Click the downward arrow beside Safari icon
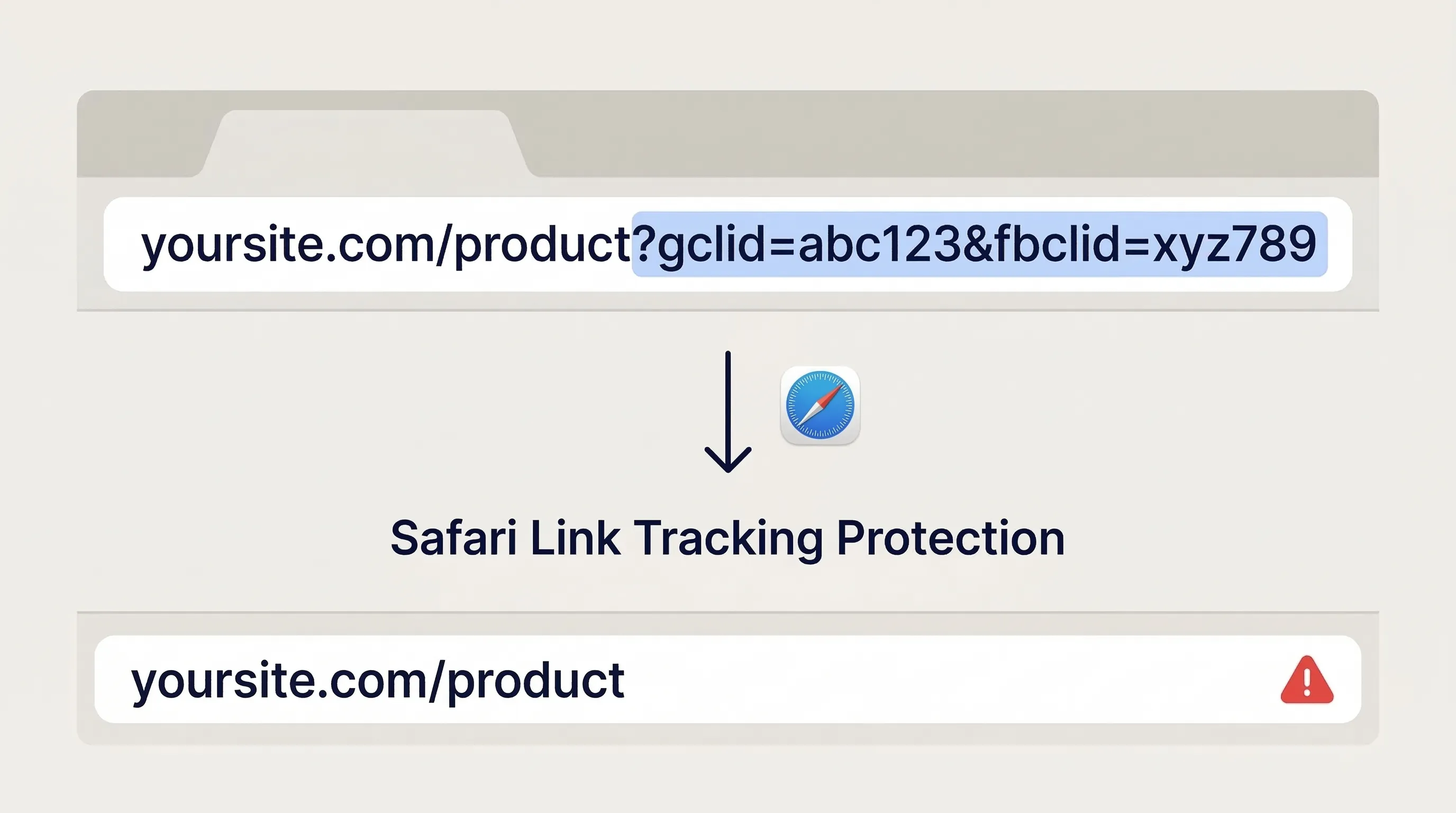Viewport: 1456px width, 813px height. (728, 412)
